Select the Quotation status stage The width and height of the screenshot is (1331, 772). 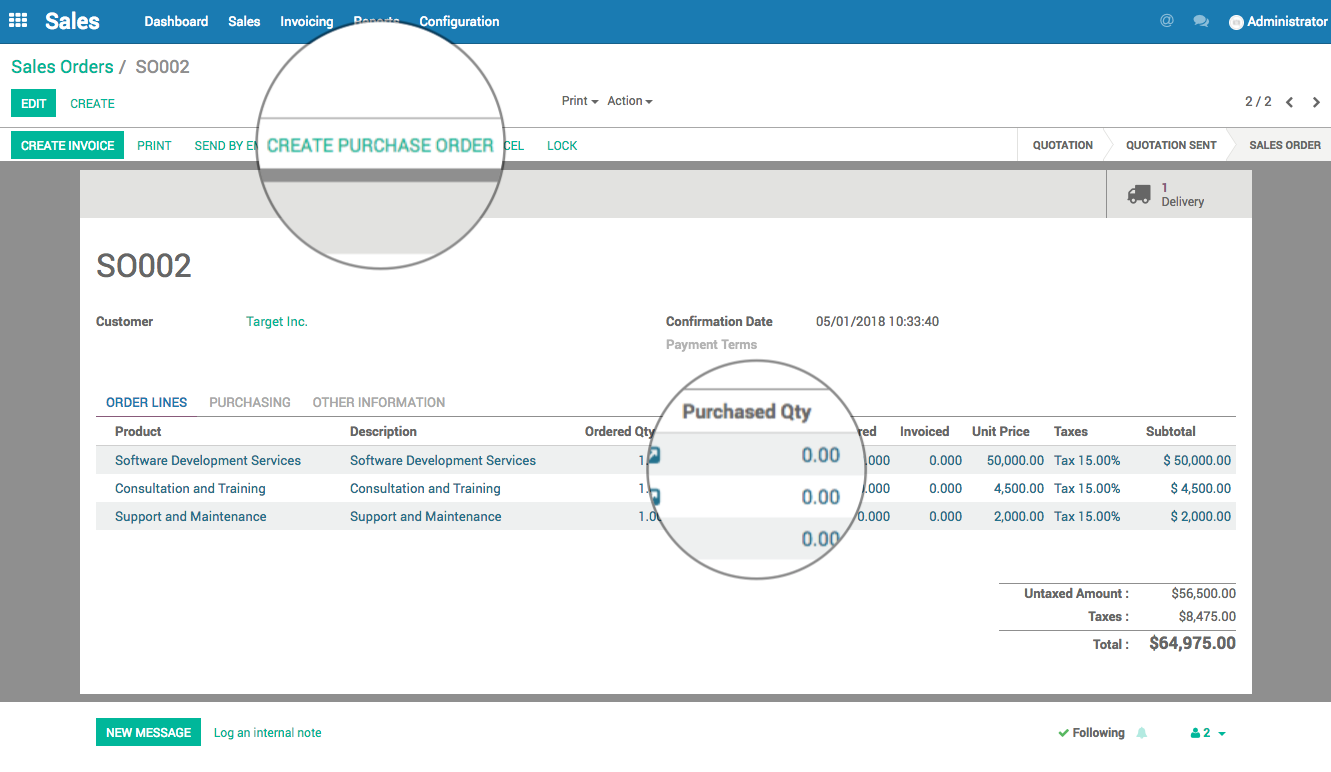coord(1062,145)
